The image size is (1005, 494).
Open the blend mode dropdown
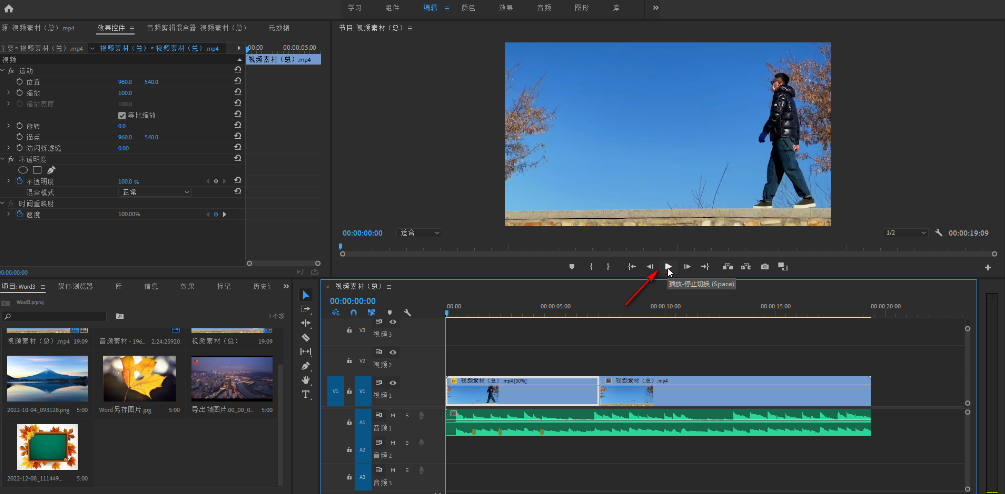point(153,192)
